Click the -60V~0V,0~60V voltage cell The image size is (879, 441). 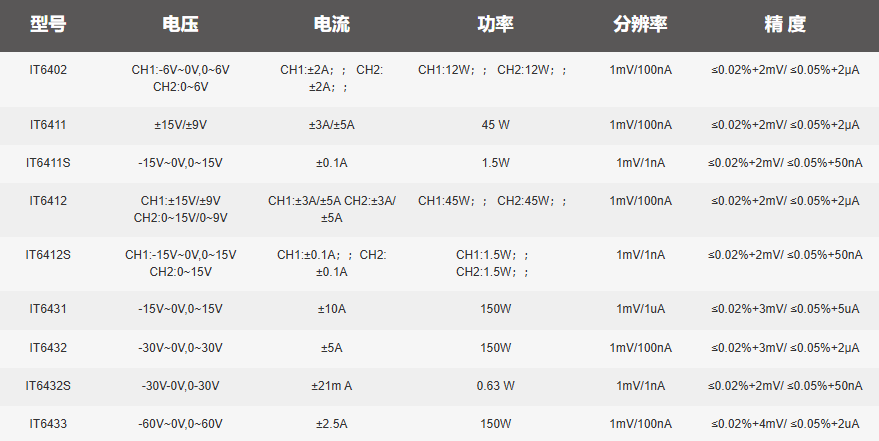pyautogui.click(x=181, y=424)
